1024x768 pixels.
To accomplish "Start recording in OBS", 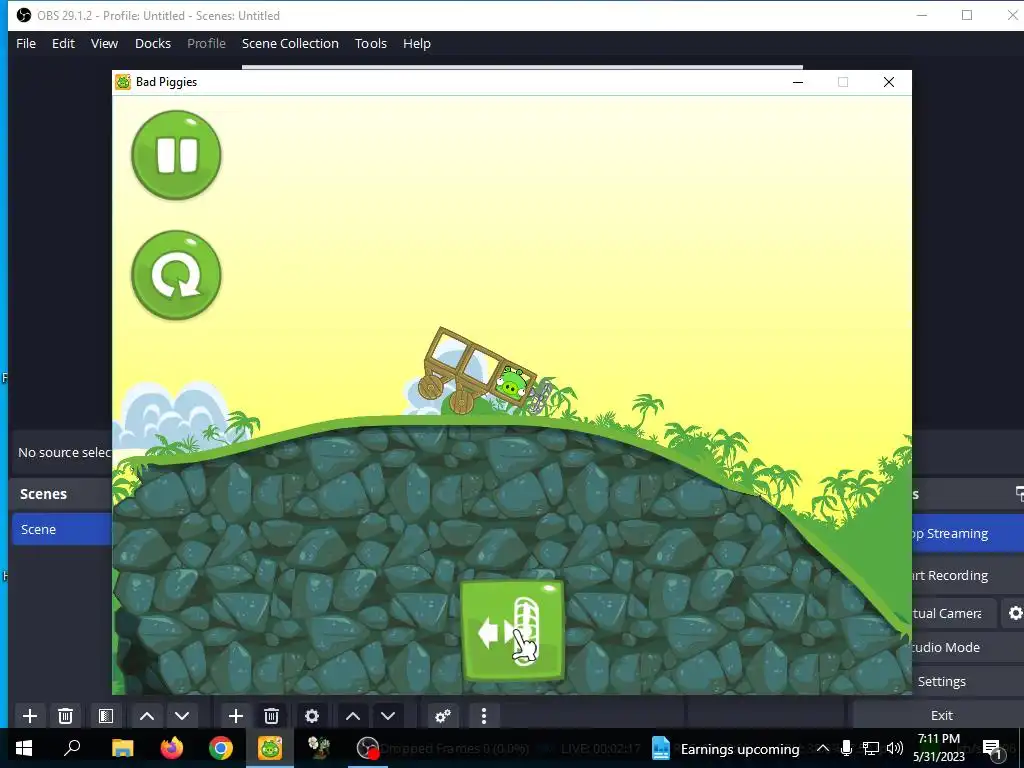I will 968,575.
